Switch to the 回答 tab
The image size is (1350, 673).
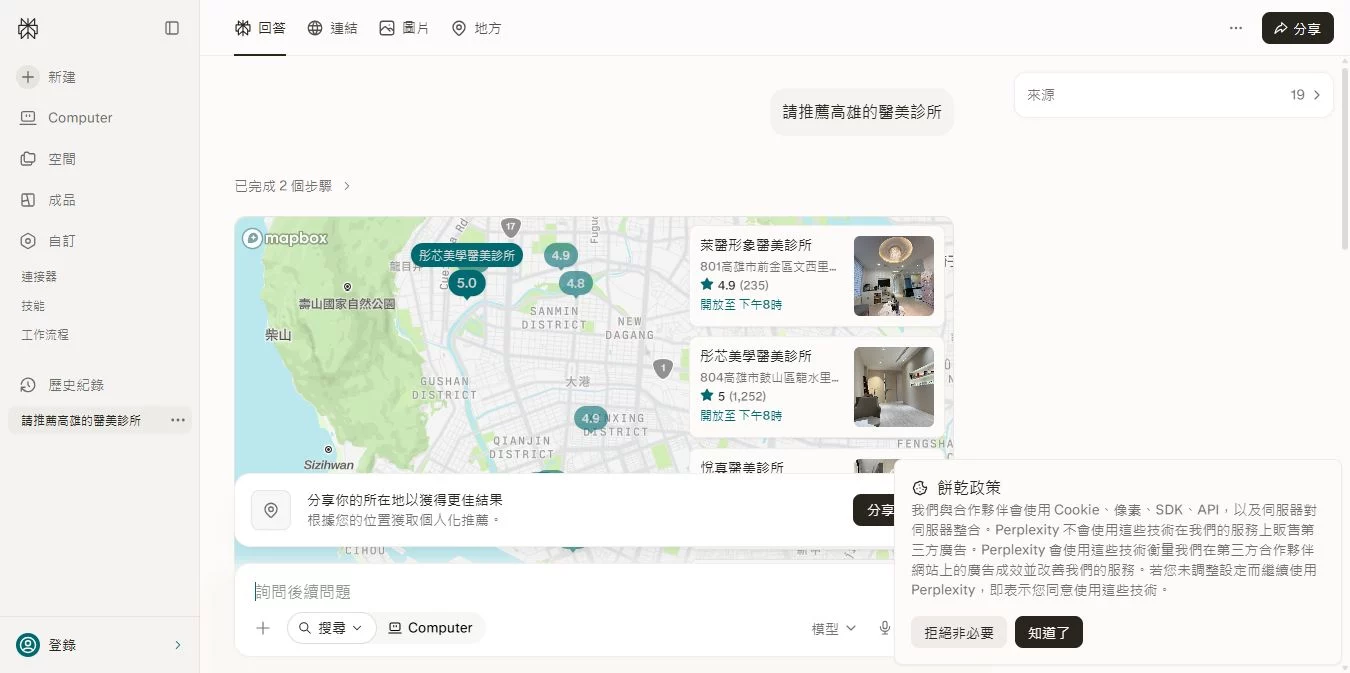260,28
